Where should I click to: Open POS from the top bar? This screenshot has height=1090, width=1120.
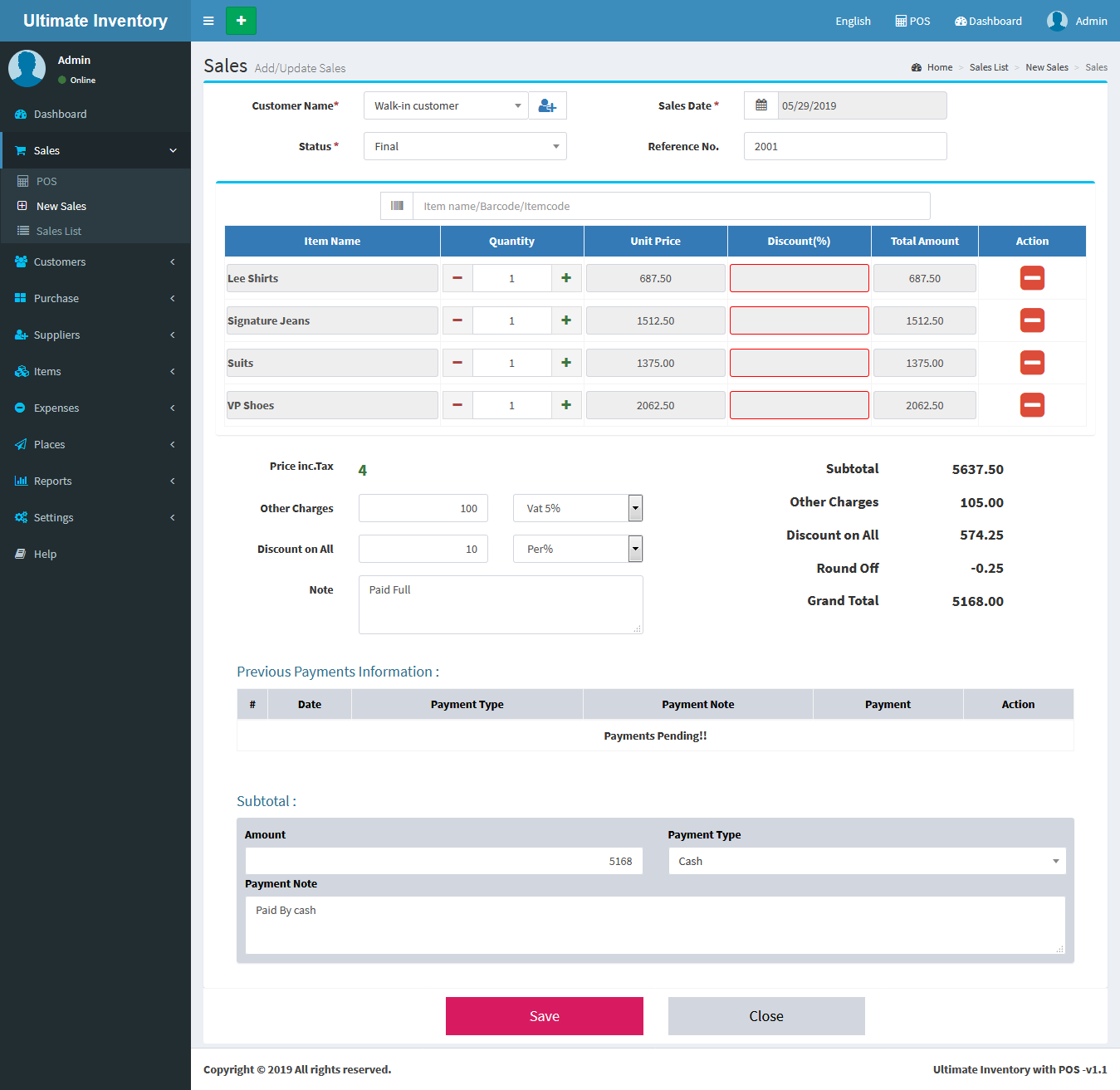pyautogui.click(x=912, y=21)
